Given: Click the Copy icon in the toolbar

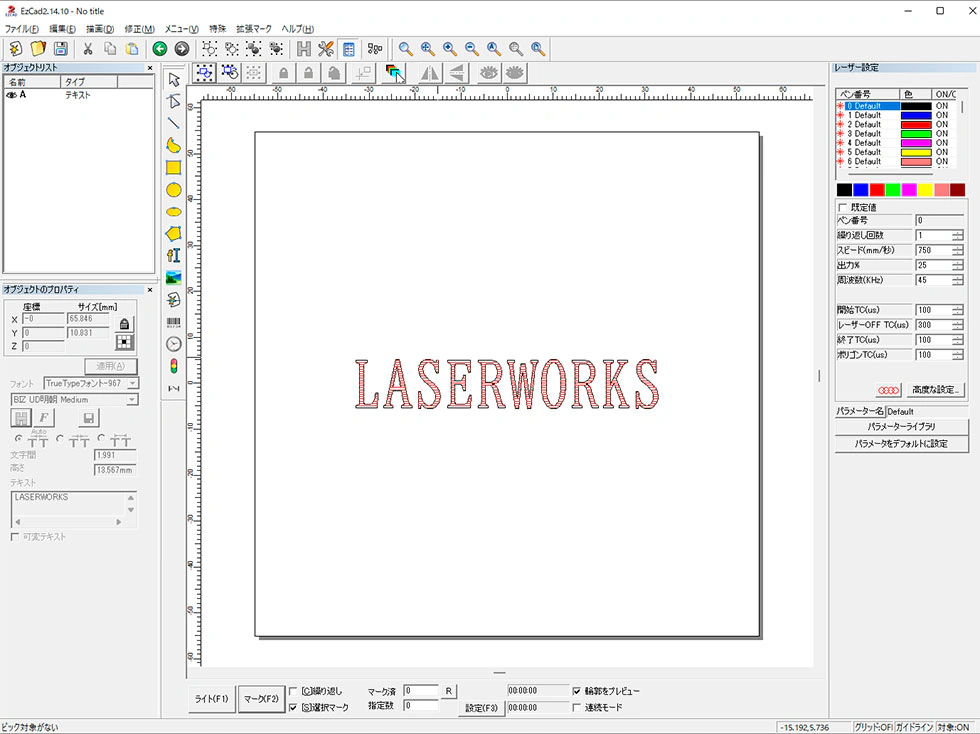Looking at the screenshot, I should pyautogui.click(x=110, y=49).
